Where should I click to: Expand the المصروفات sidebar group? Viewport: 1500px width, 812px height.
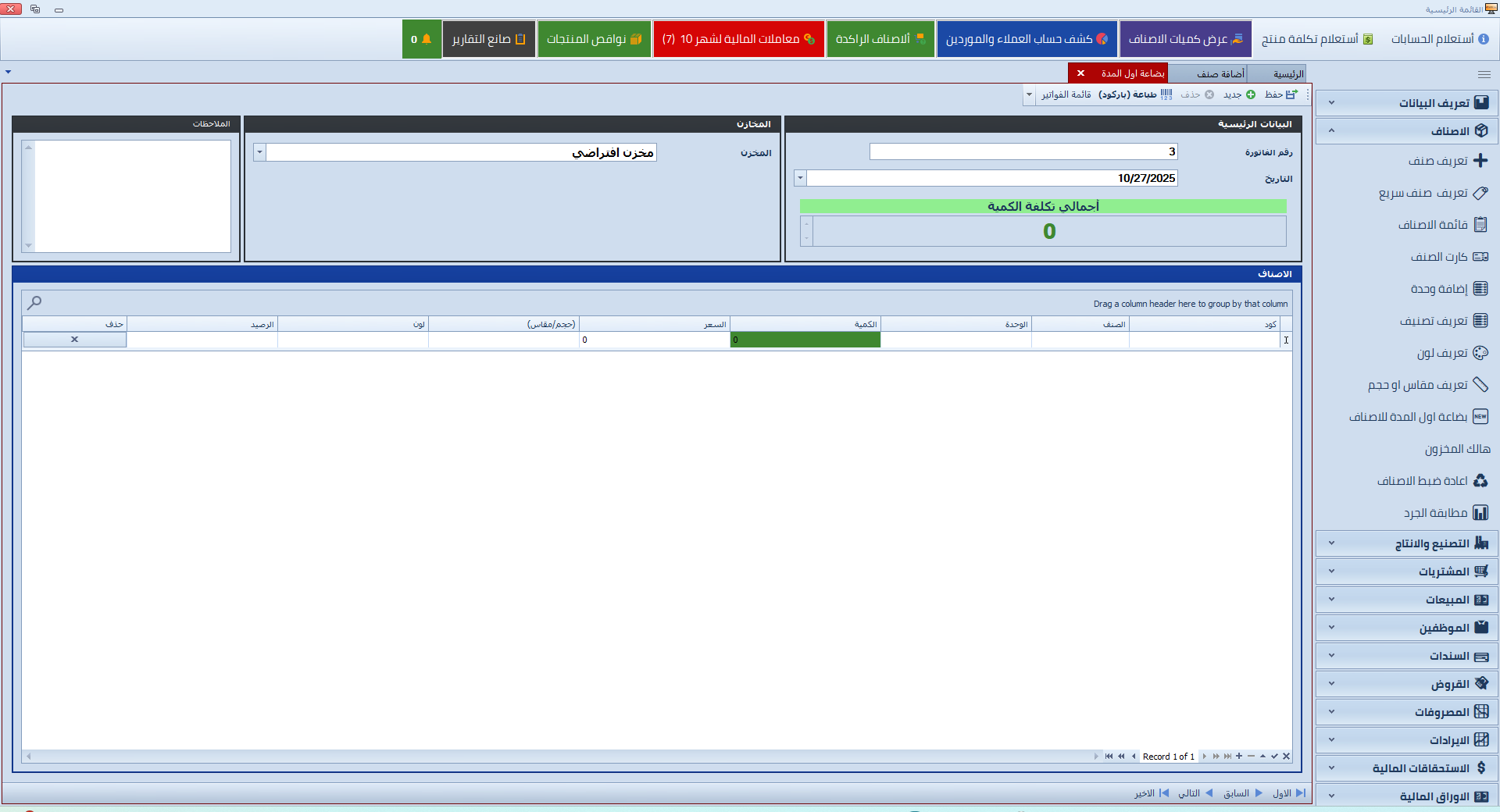[x=1406, y=712]
